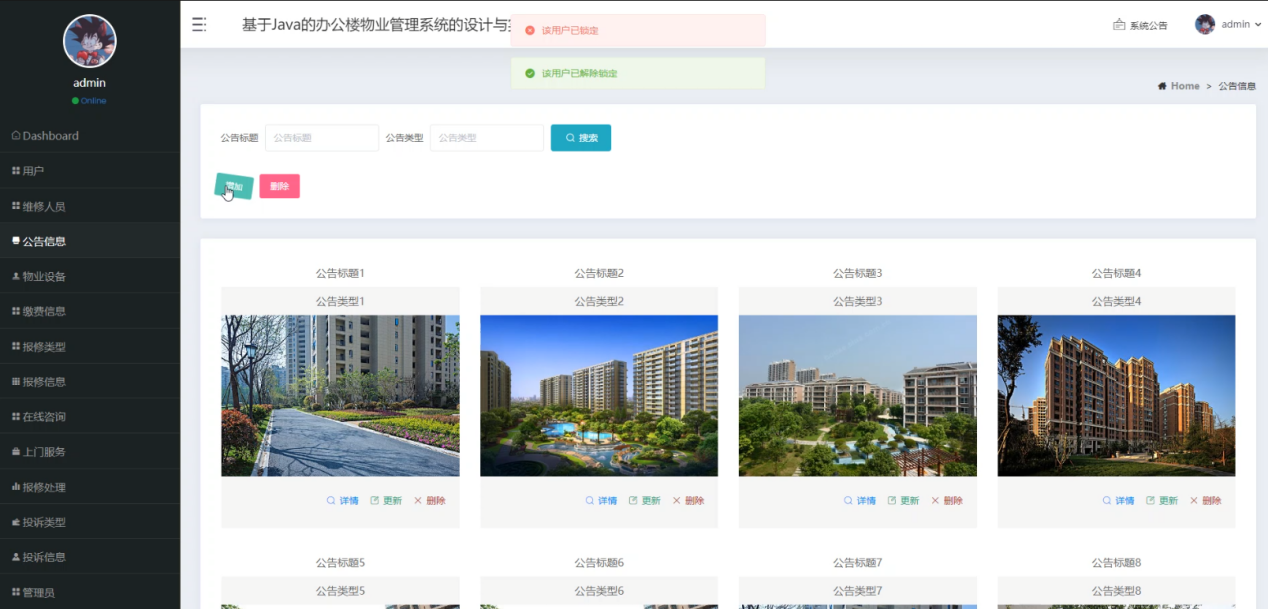1268x609 pixels.
Task: Open 报修类型 in the sidebar
Action: [x=90, y=347]
